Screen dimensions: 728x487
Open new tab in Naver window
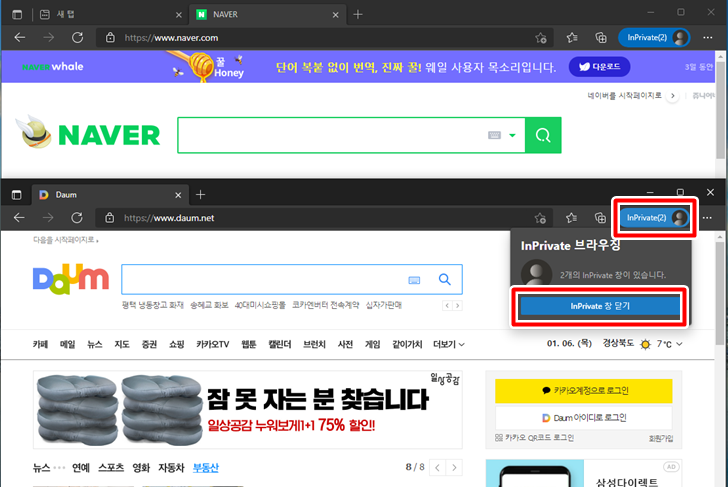[358, 14]
